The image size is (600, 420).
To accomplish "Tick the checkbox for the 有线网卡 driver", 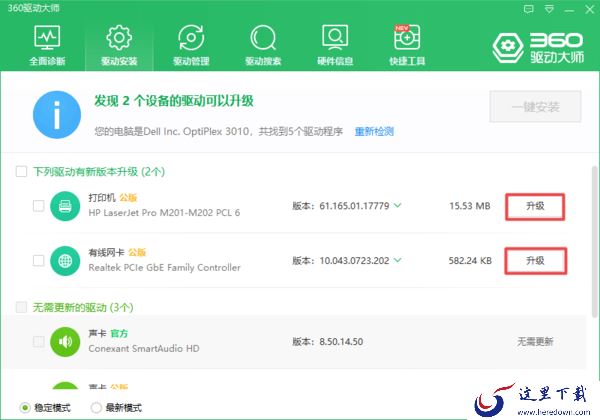I will [x=38, y=260].
